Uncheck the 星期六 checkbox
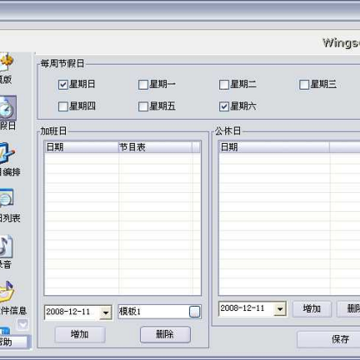Viewport: 360px width, 360px height. pyautogui.click(x=224, y=107)
